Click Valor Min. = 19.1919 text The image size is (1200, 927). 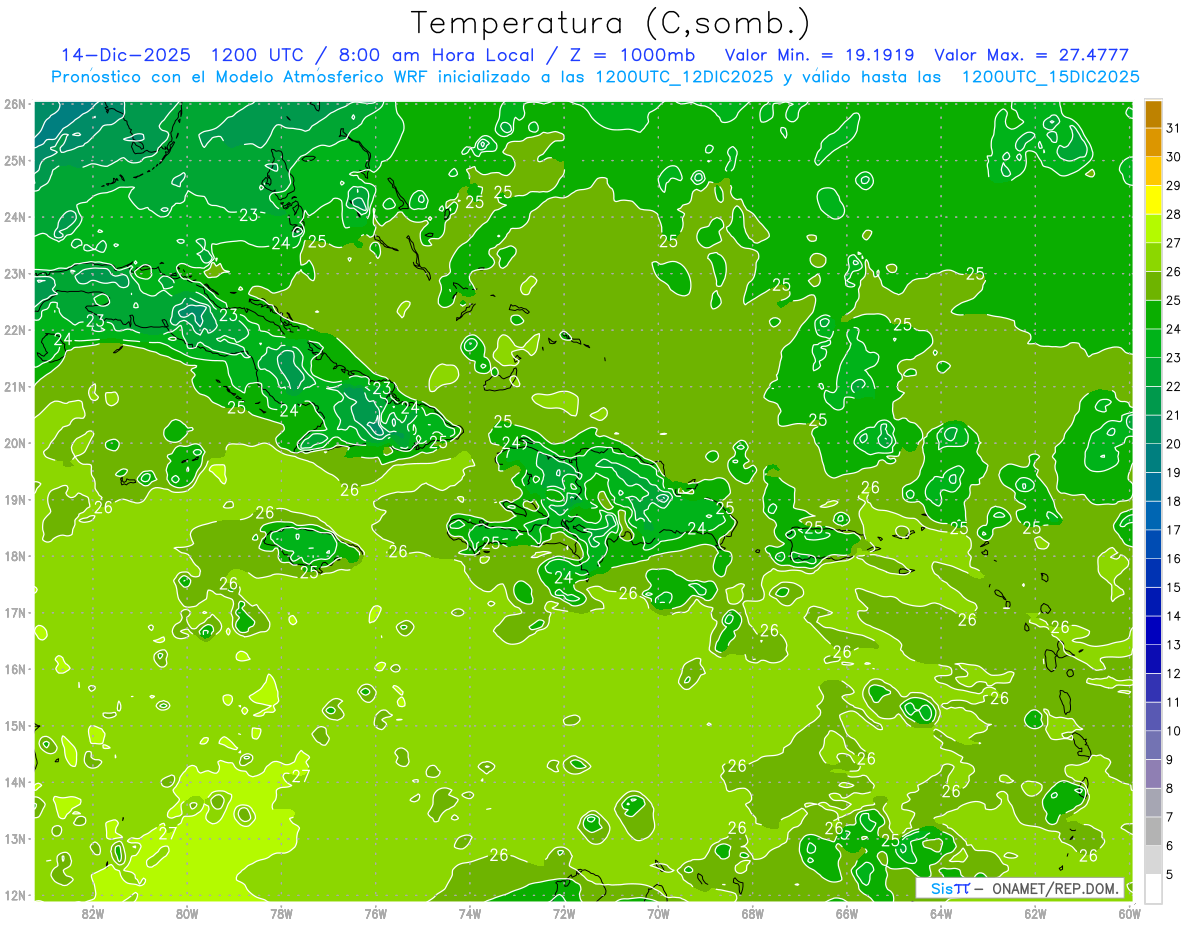[x=819, y=55]
